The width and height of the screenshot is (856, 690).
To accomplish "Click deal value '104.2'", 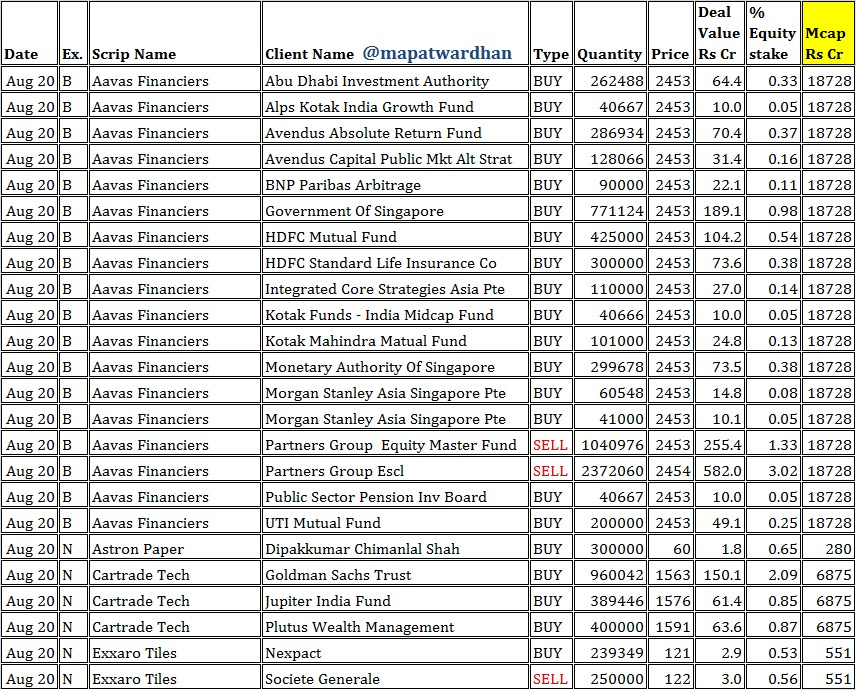I will point(722,237).
